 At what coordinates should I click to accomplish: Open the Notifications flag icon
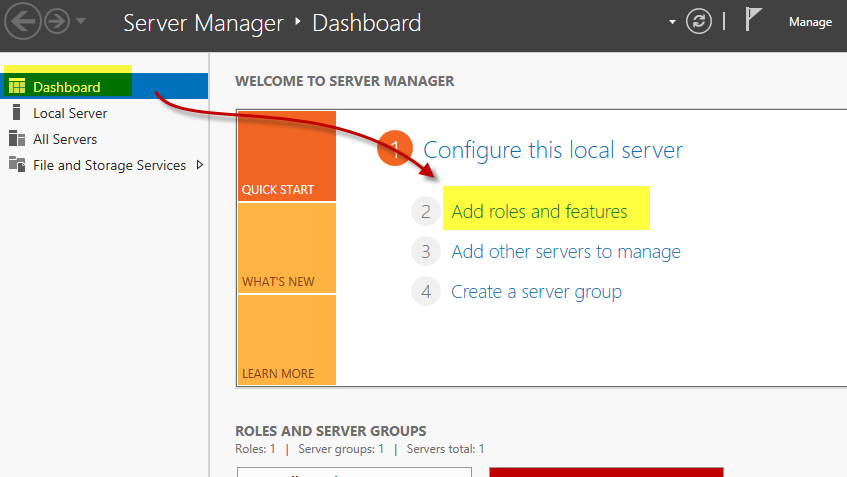(x=752, y=20)
